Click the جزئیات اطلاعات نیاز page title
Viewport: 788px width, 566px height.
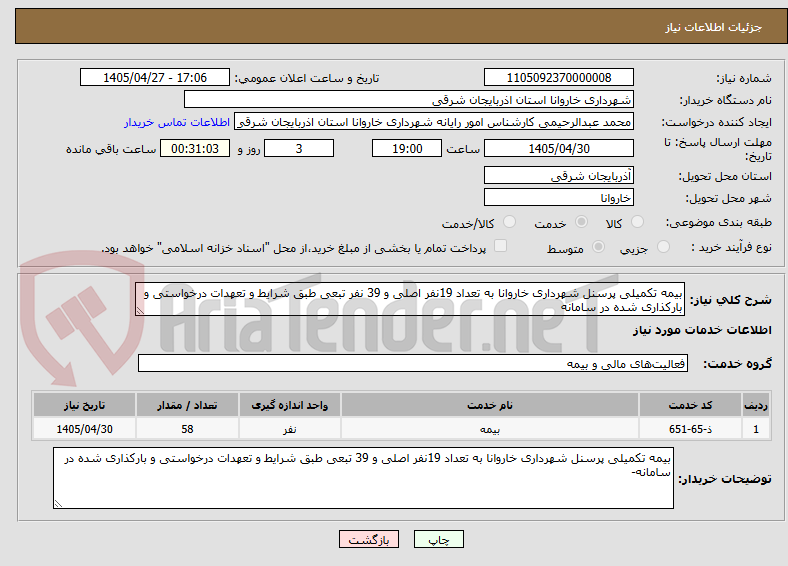(x=714, y=27)
